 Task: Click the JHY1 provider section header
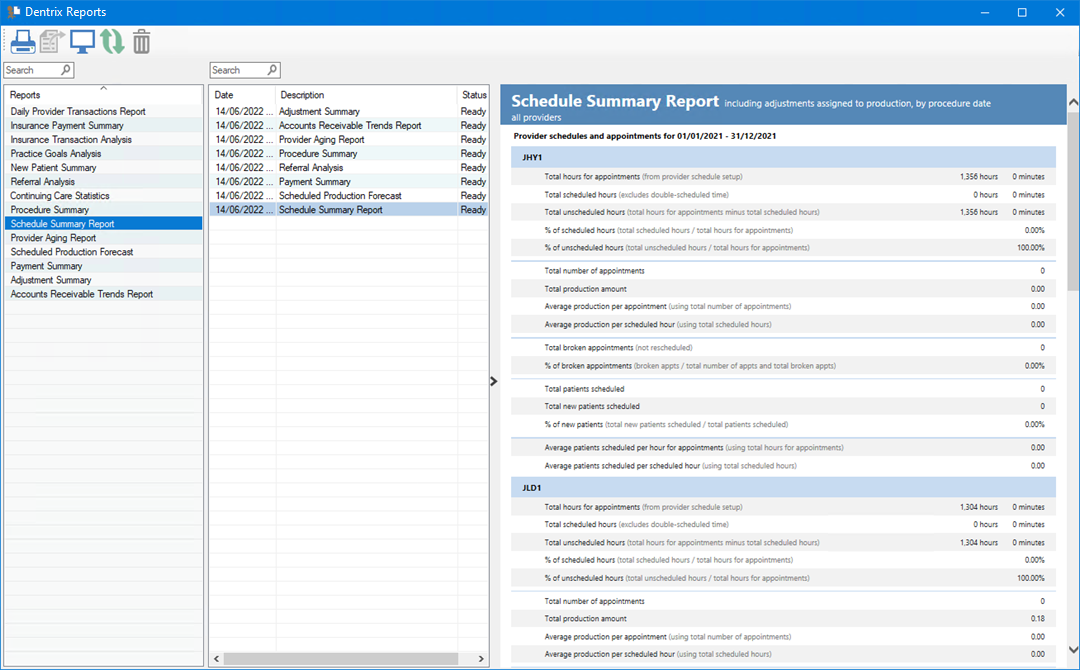click(783, 158)
